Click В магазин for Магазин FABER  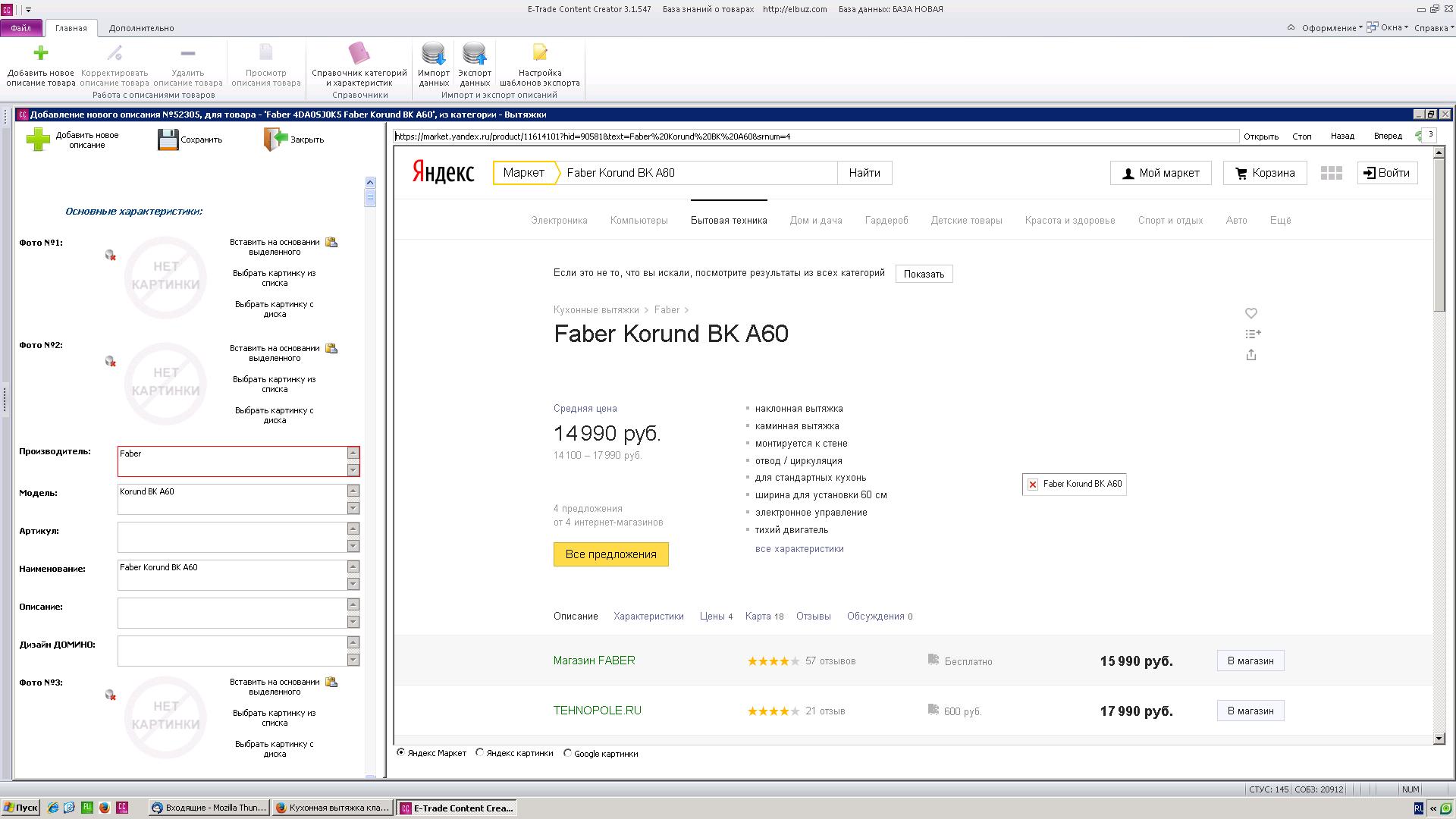point(1250,661)
